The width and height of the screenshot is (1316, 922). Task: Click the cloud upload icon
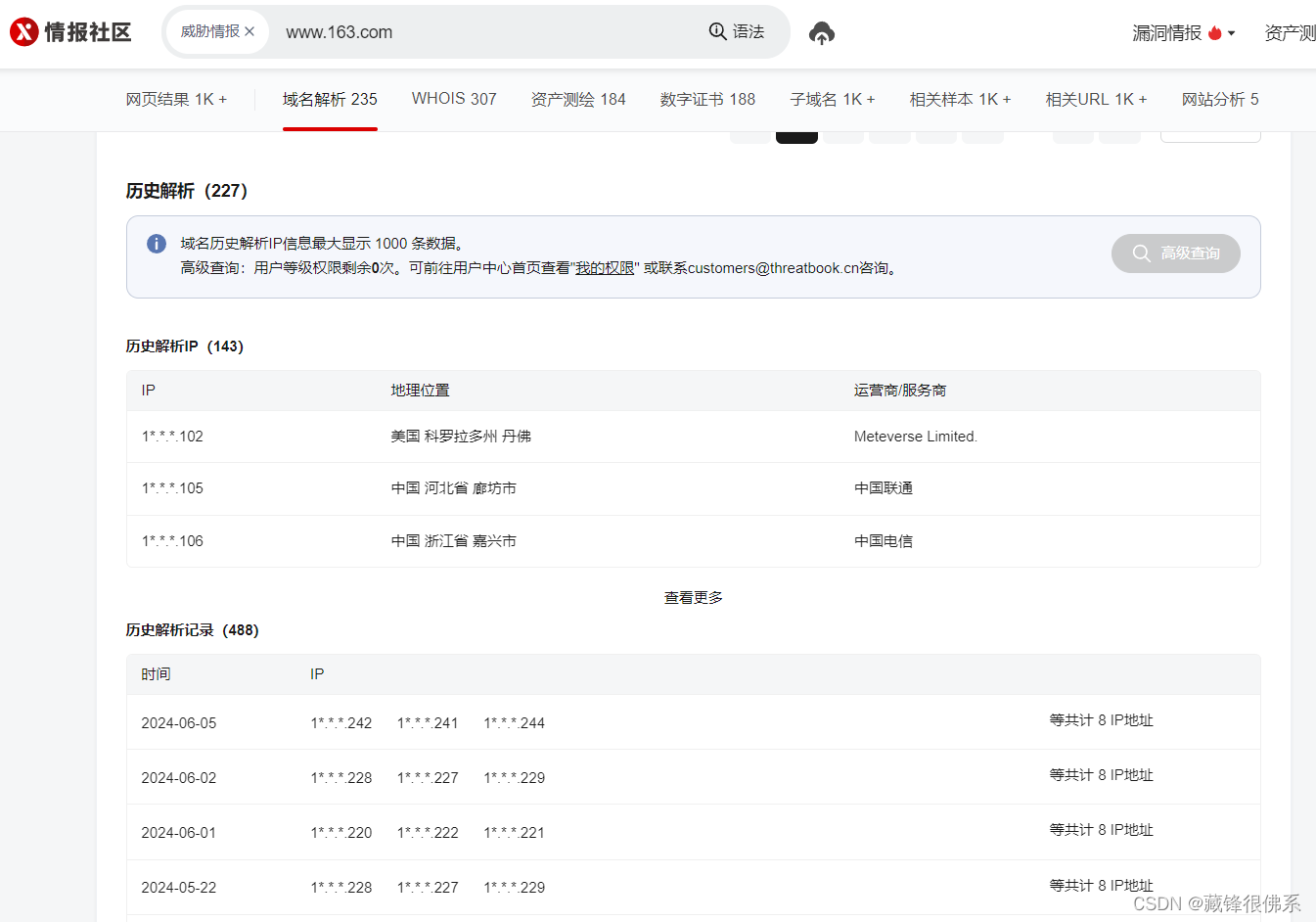(x=822, y=33)
